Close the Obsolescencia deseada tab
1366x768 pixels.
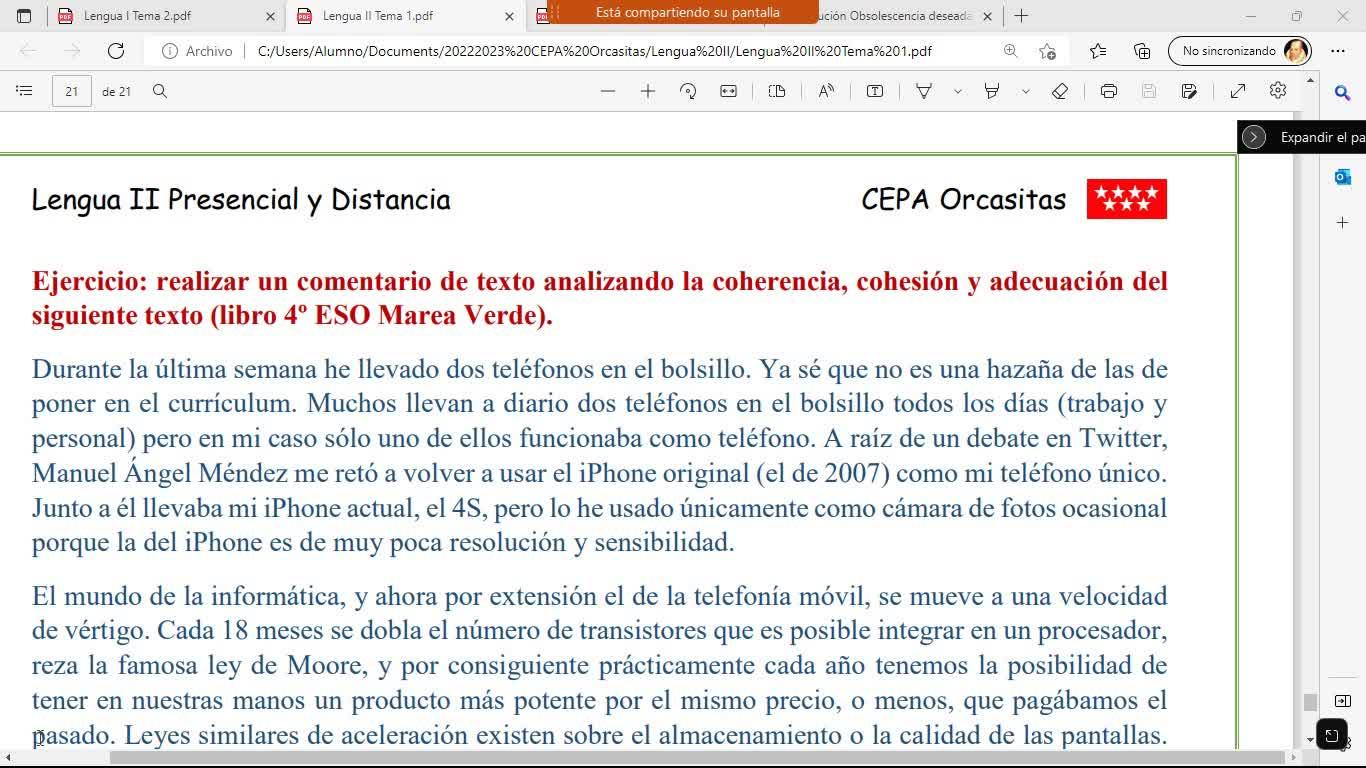[987, 16]
